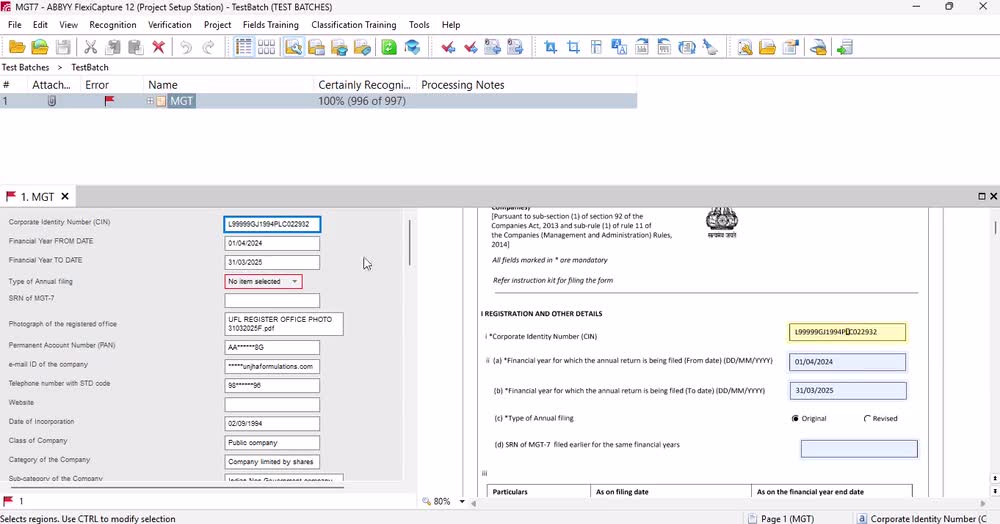The height and width of the screenshot is (524, 1000).
Task: Switch to thumbnails grid view icon
Action: (x=266, y=47)
